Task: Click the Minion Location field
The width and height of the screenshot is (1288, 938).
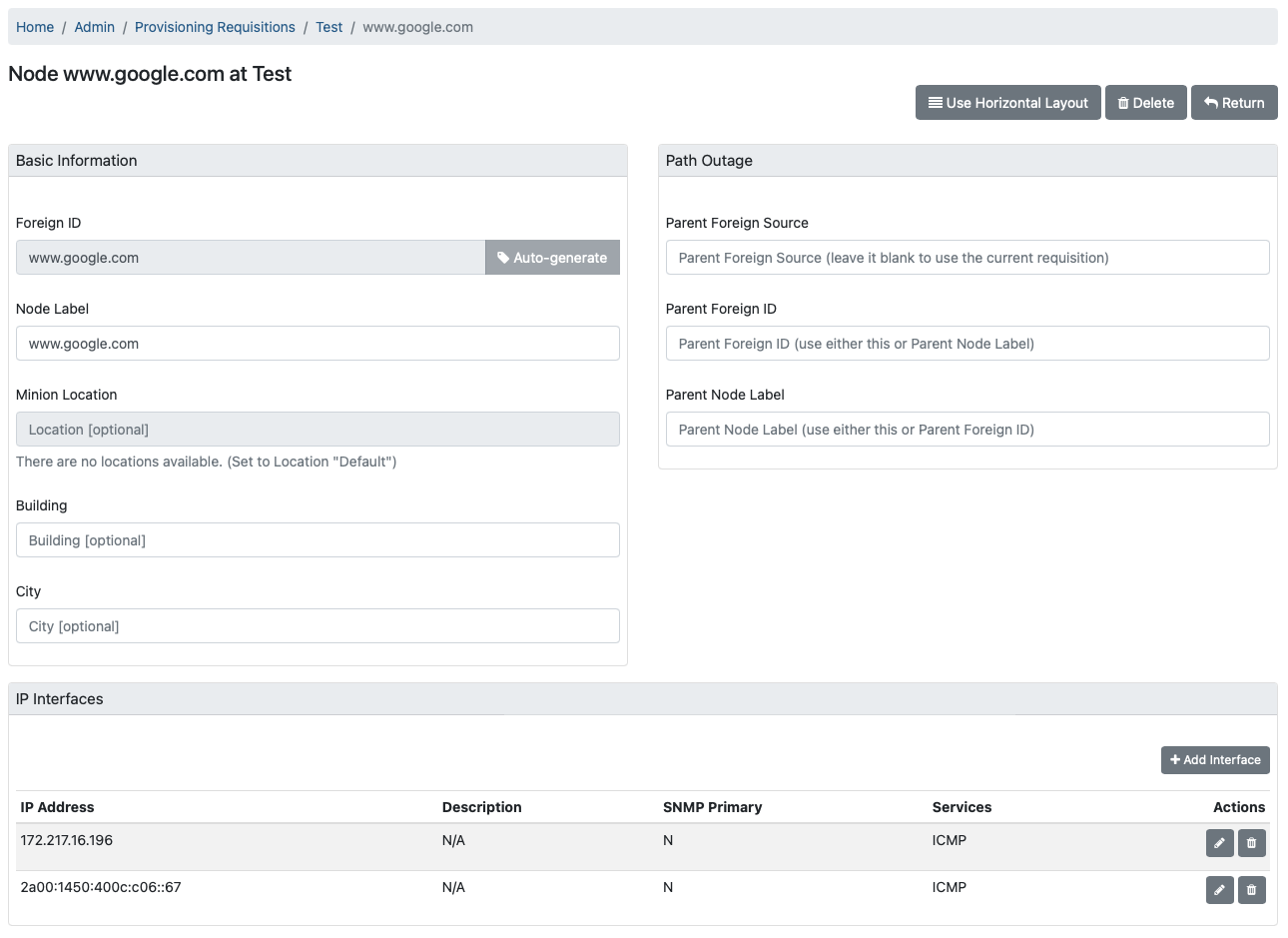Action: pos(318,430)
